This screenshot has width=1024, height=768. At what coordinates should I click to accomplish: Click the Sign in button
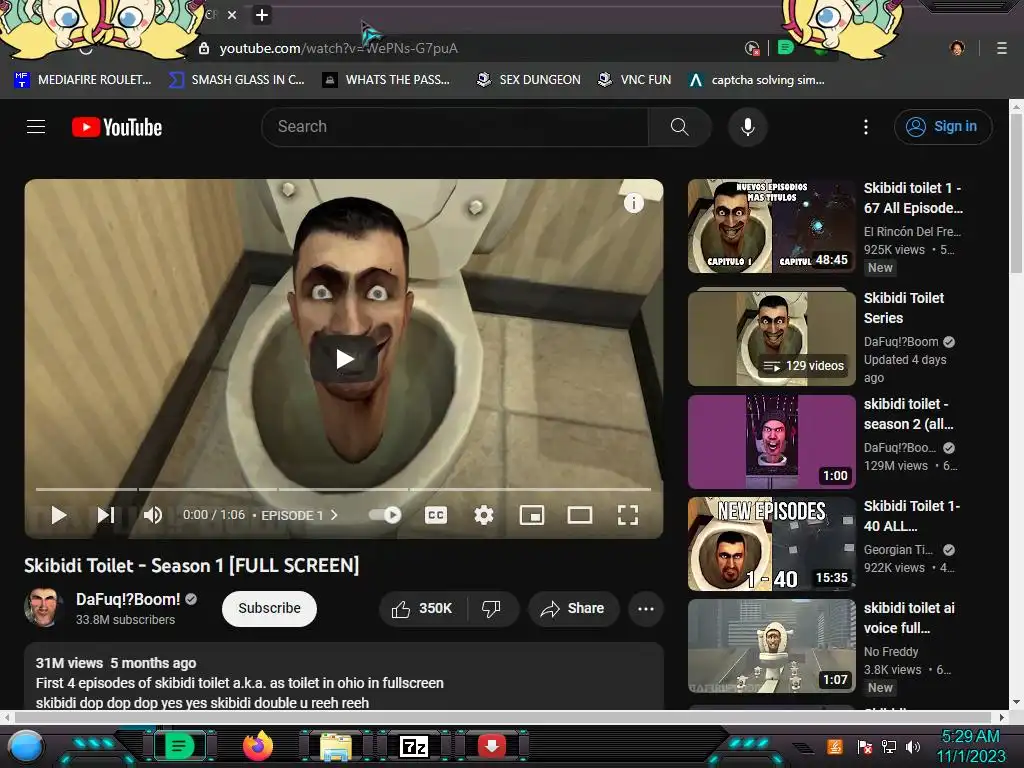click(x=942, y=127)
